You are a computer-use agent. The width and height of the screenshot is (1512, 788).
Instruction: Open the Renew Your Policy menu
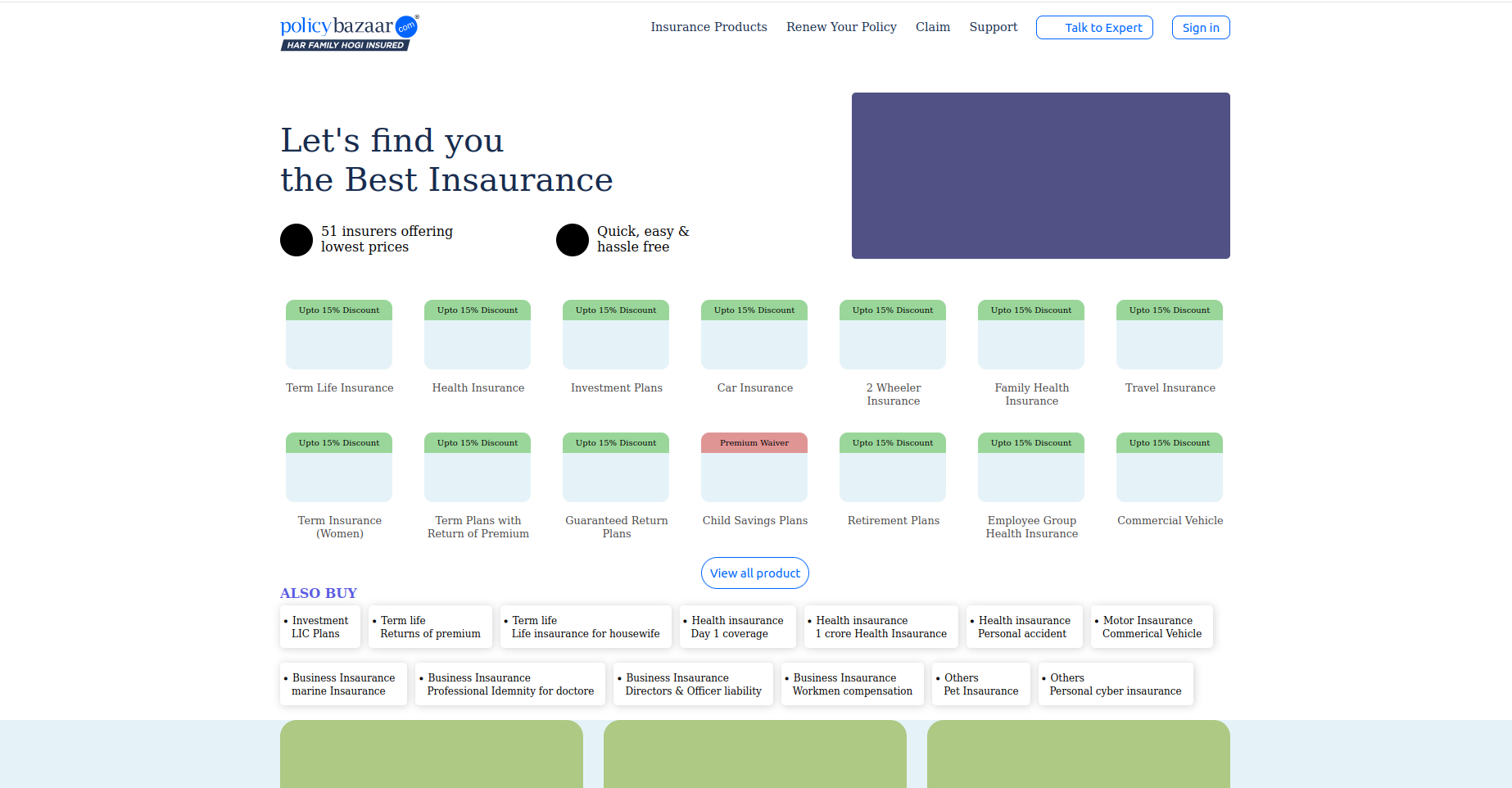pos(841,27)
